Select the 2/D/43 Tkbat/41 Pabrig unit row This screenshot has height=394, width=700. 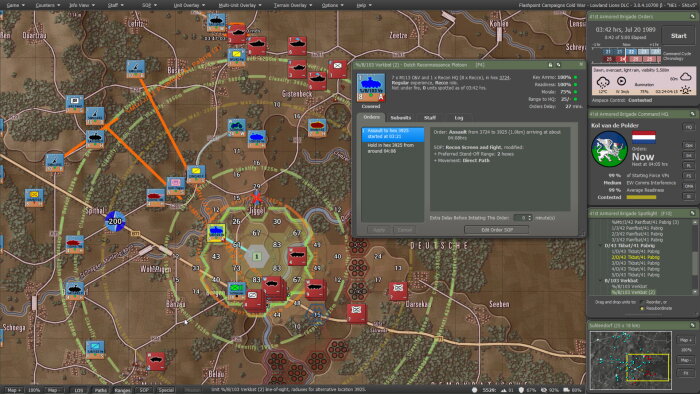tap(637, 257)
